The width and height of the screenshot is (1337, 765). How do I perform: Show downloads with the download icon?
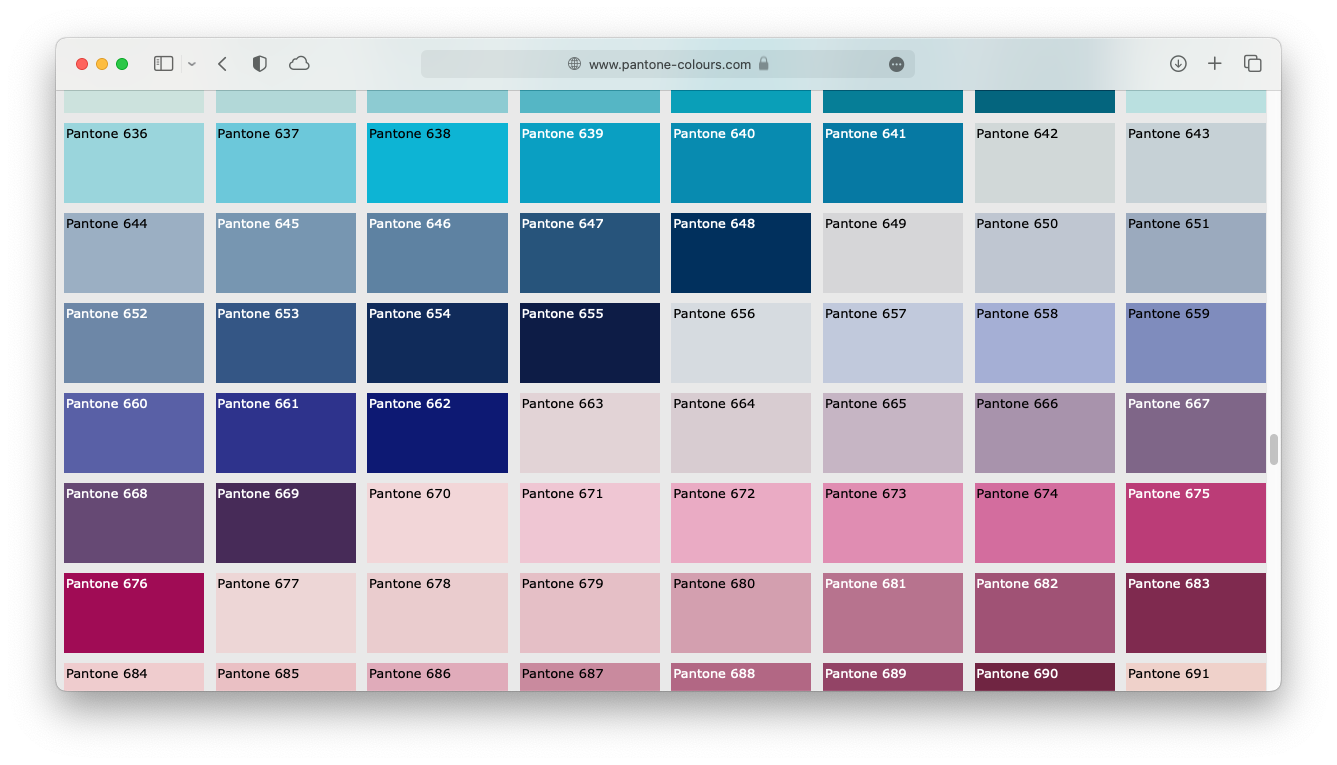[x=1178, y=64]
